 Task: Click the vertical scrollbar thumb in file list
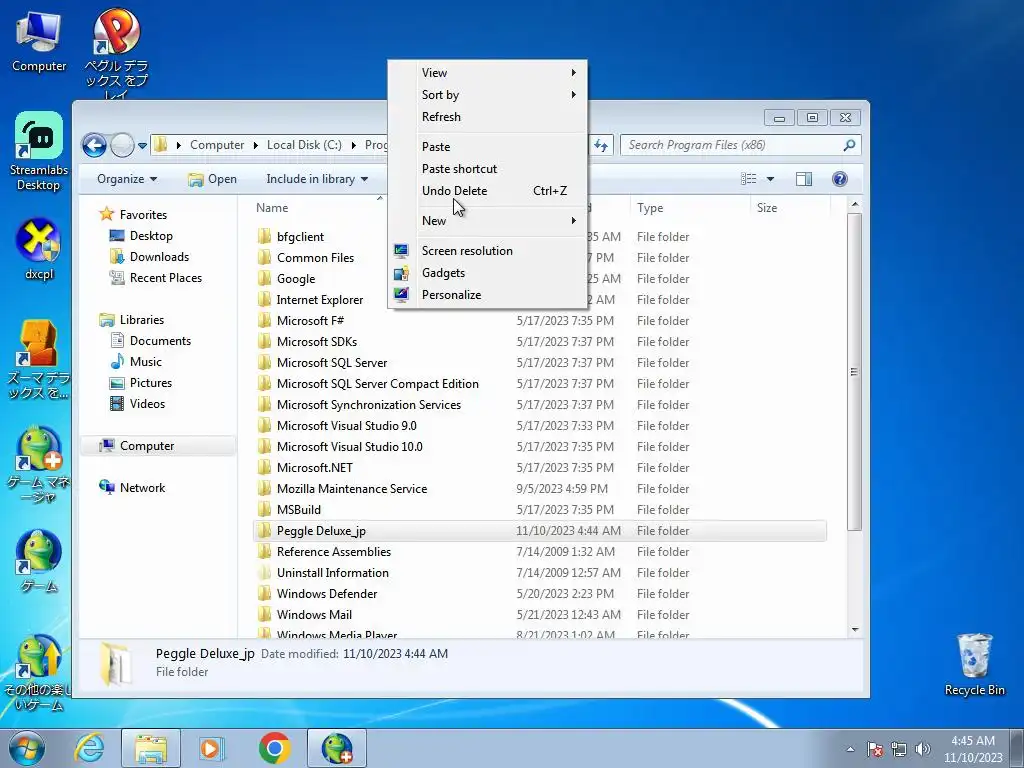tap(854, 372)
